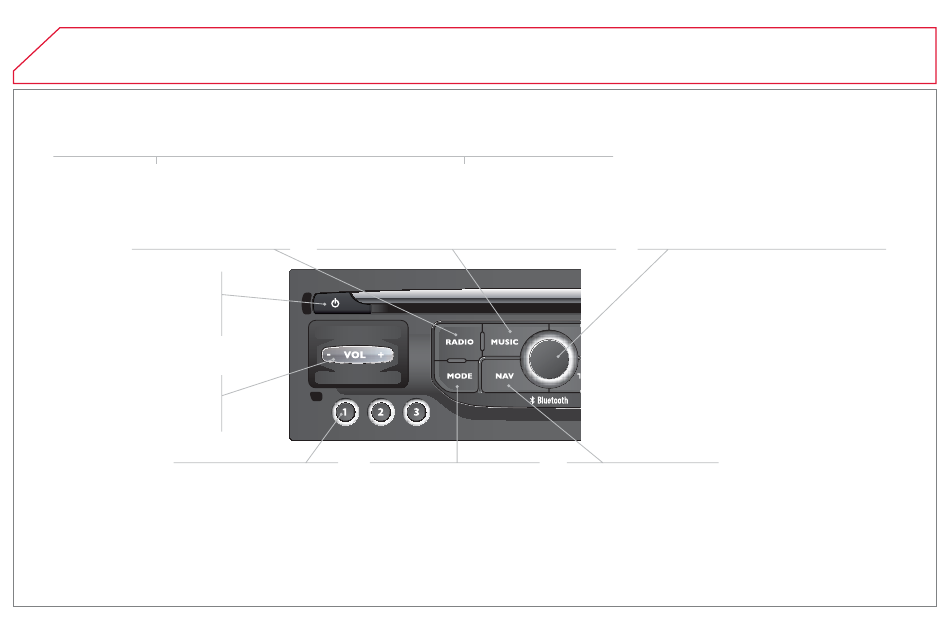Click the oval indicator between RADIO and MODE

(x=456, y=361)
